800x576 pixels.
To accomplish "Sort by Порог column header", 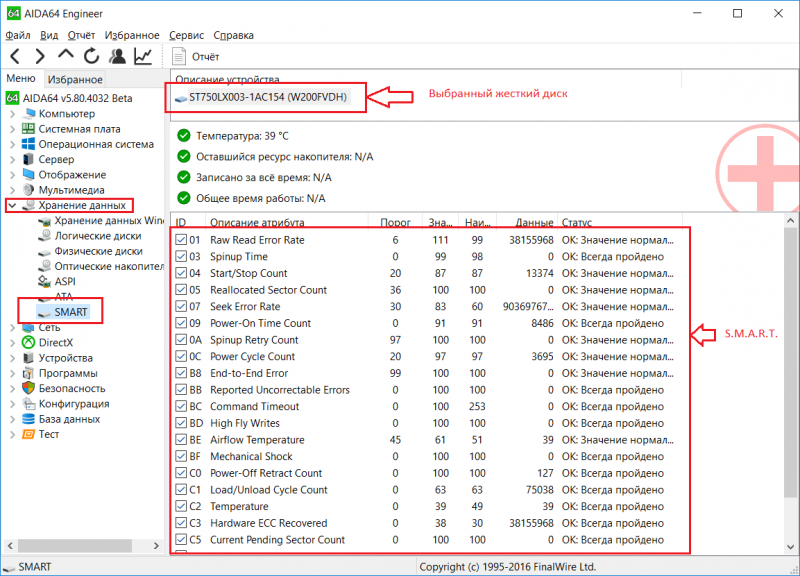I will [395, 222].
